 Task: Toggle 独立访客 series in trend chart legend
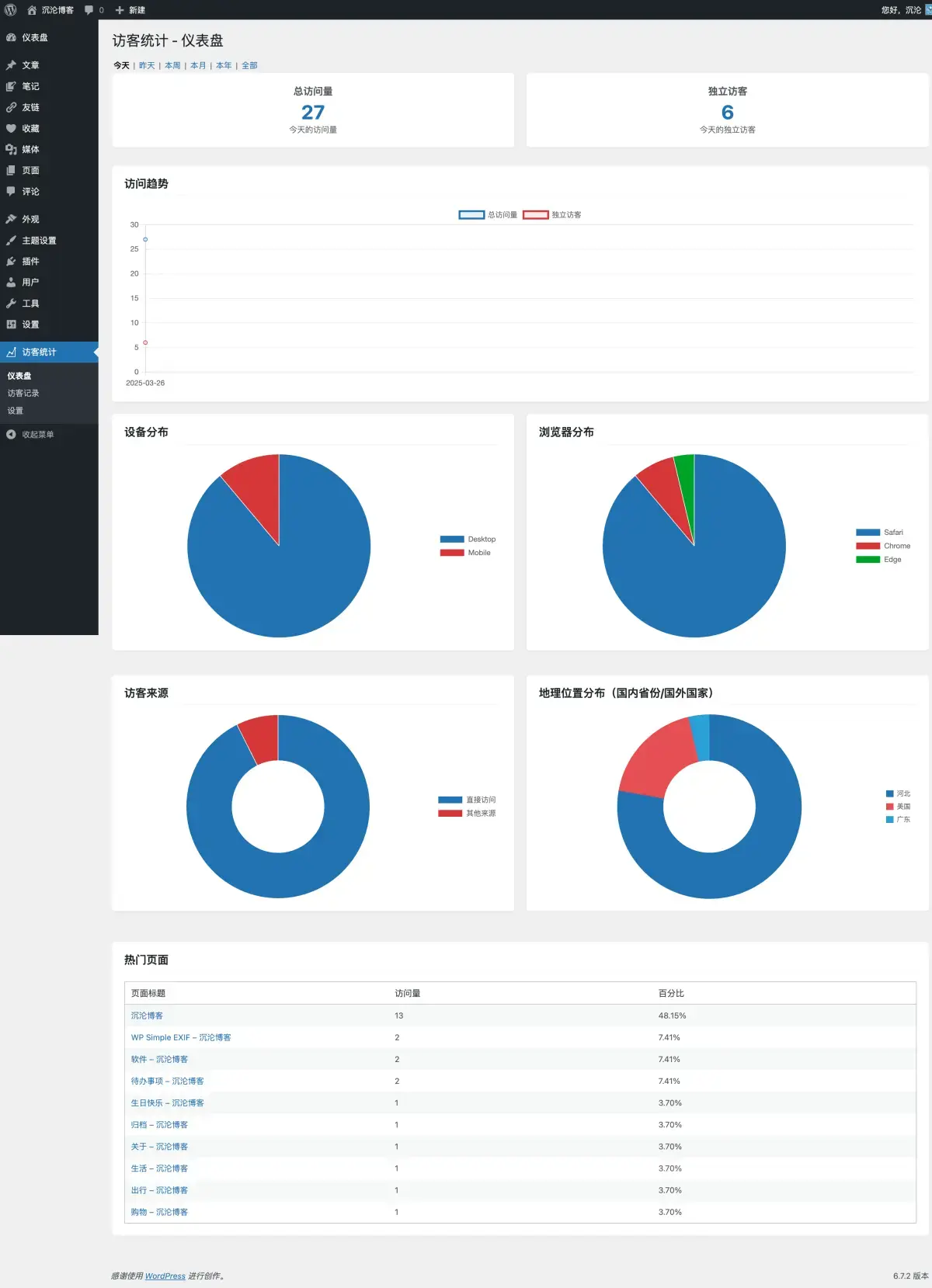552,215
